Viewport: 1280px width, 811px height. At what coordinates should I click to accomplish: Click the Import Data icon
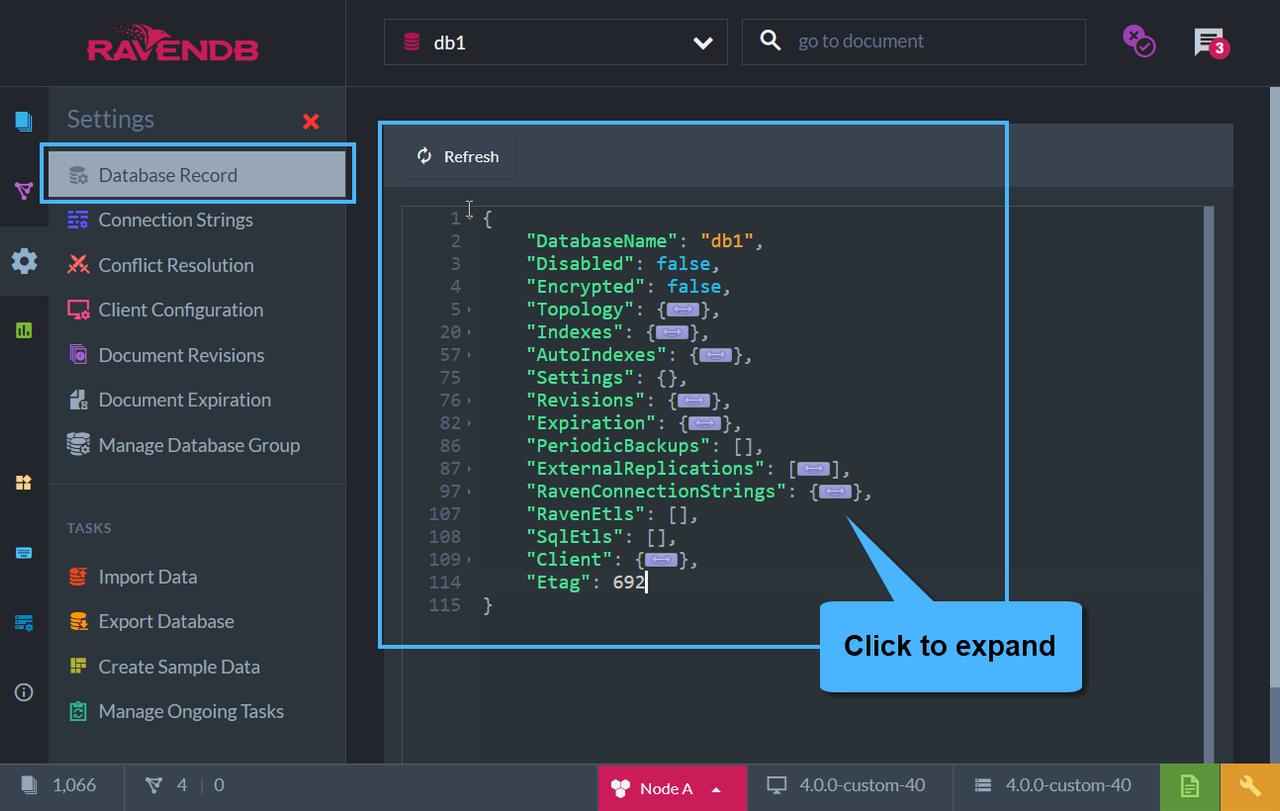(78, 577)
